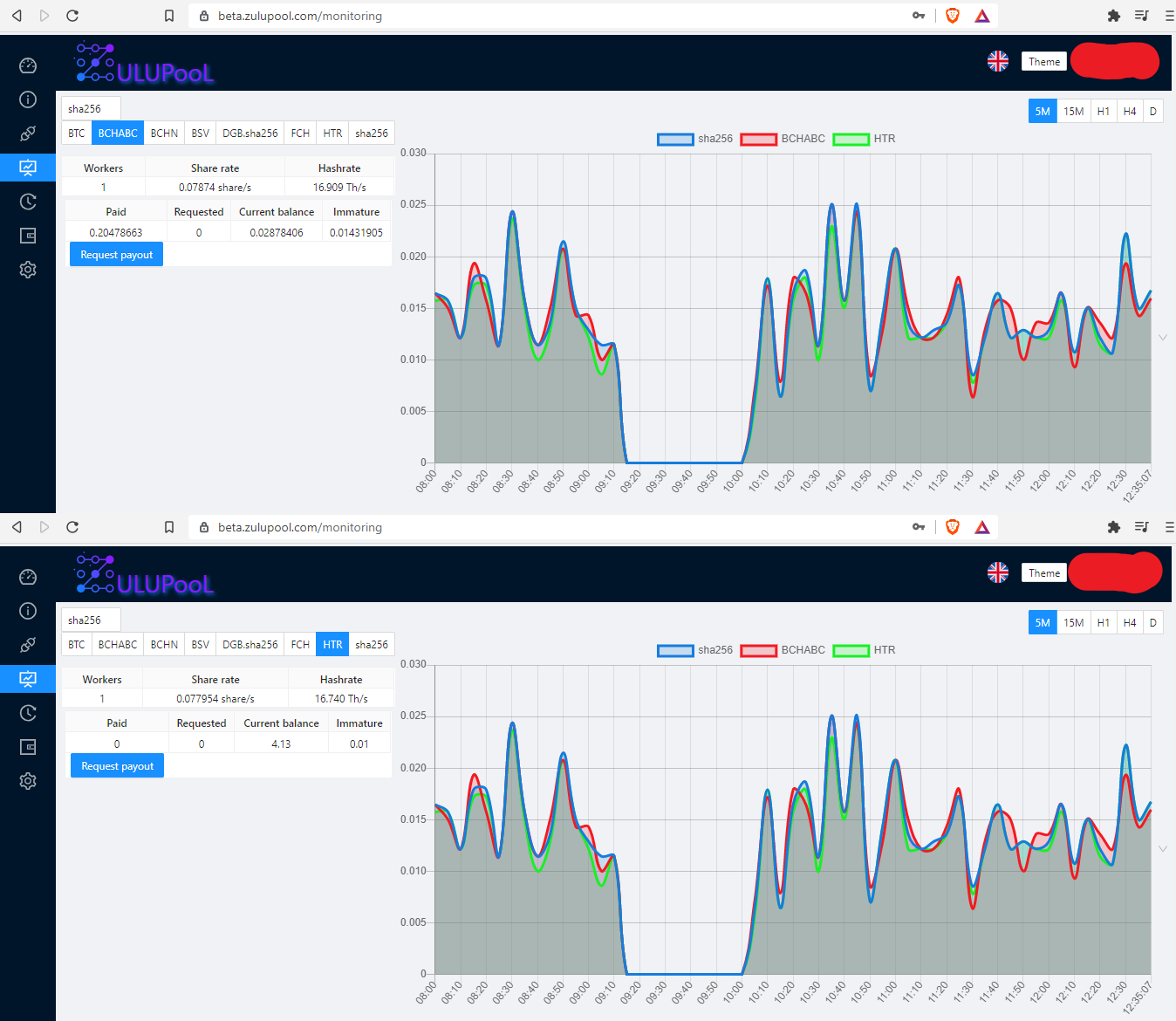The image size is (1176, 1021).
Task: Reload page in top browser window
Action: 72,16
